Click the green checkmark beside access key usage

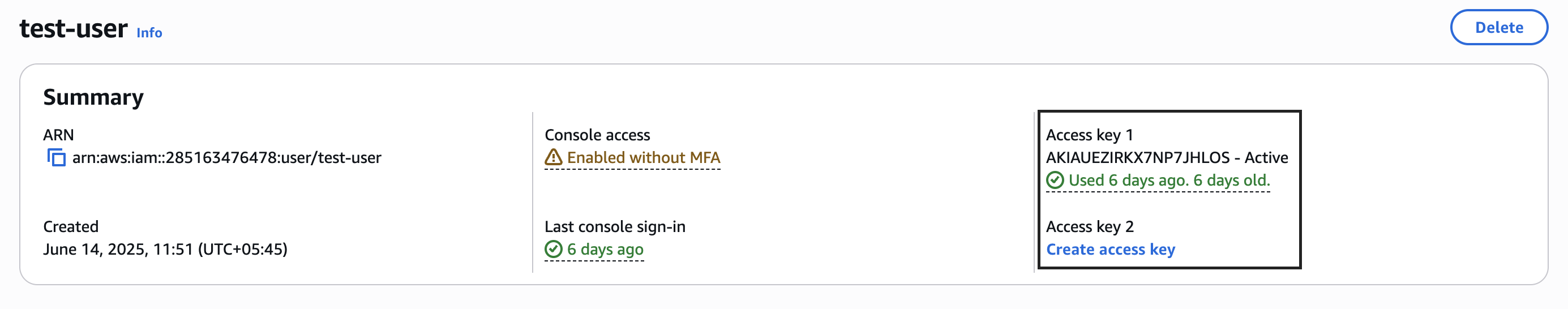(x=1055, y=181)
